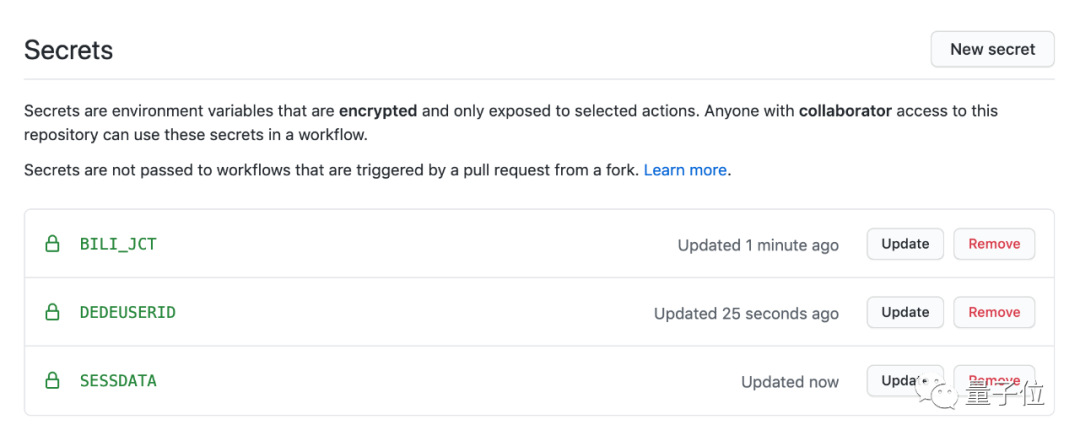1080x441 pixels.
Task: Select the SESSDATA secret name
Action: click(118, 381)
